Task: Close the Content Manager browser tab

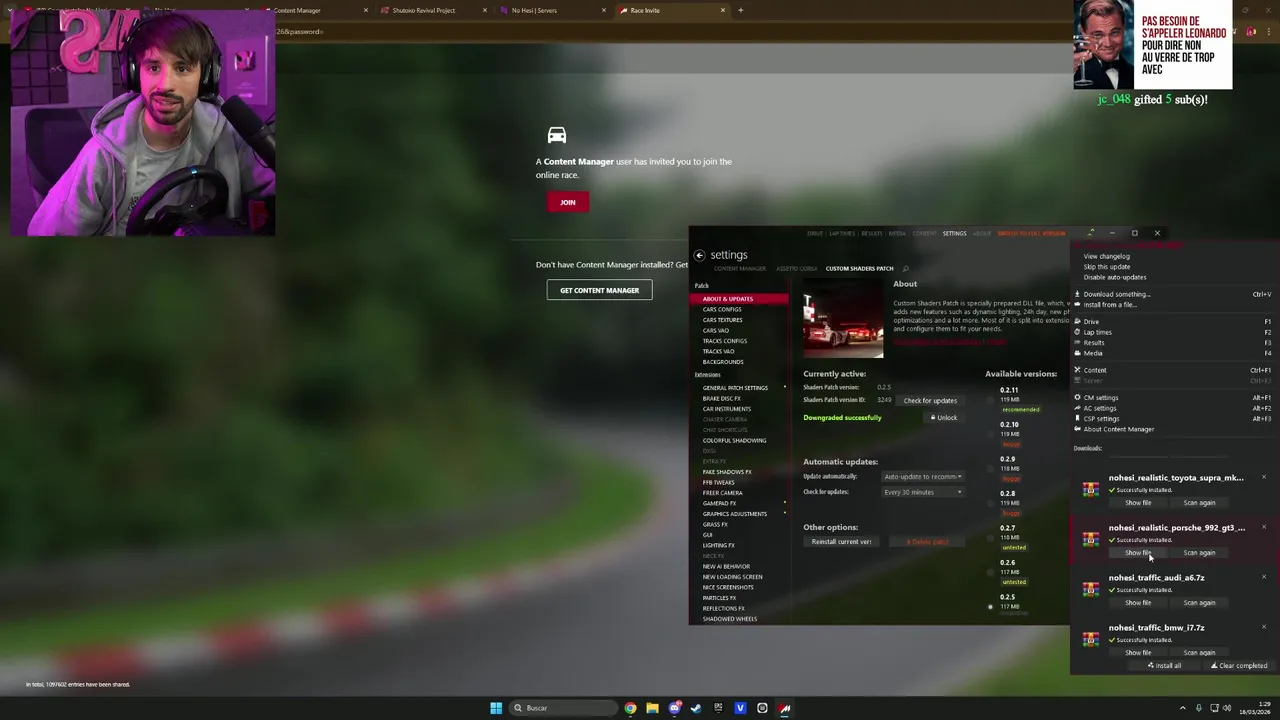Action: pos(366,10)
